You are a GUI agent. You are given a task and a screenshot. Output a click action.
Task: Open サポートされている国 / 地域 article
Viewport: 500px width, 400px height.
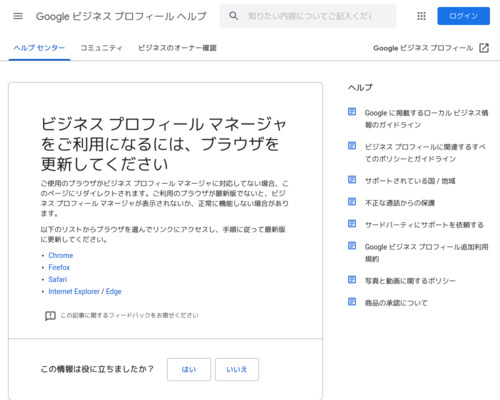[x=410, y=181]
